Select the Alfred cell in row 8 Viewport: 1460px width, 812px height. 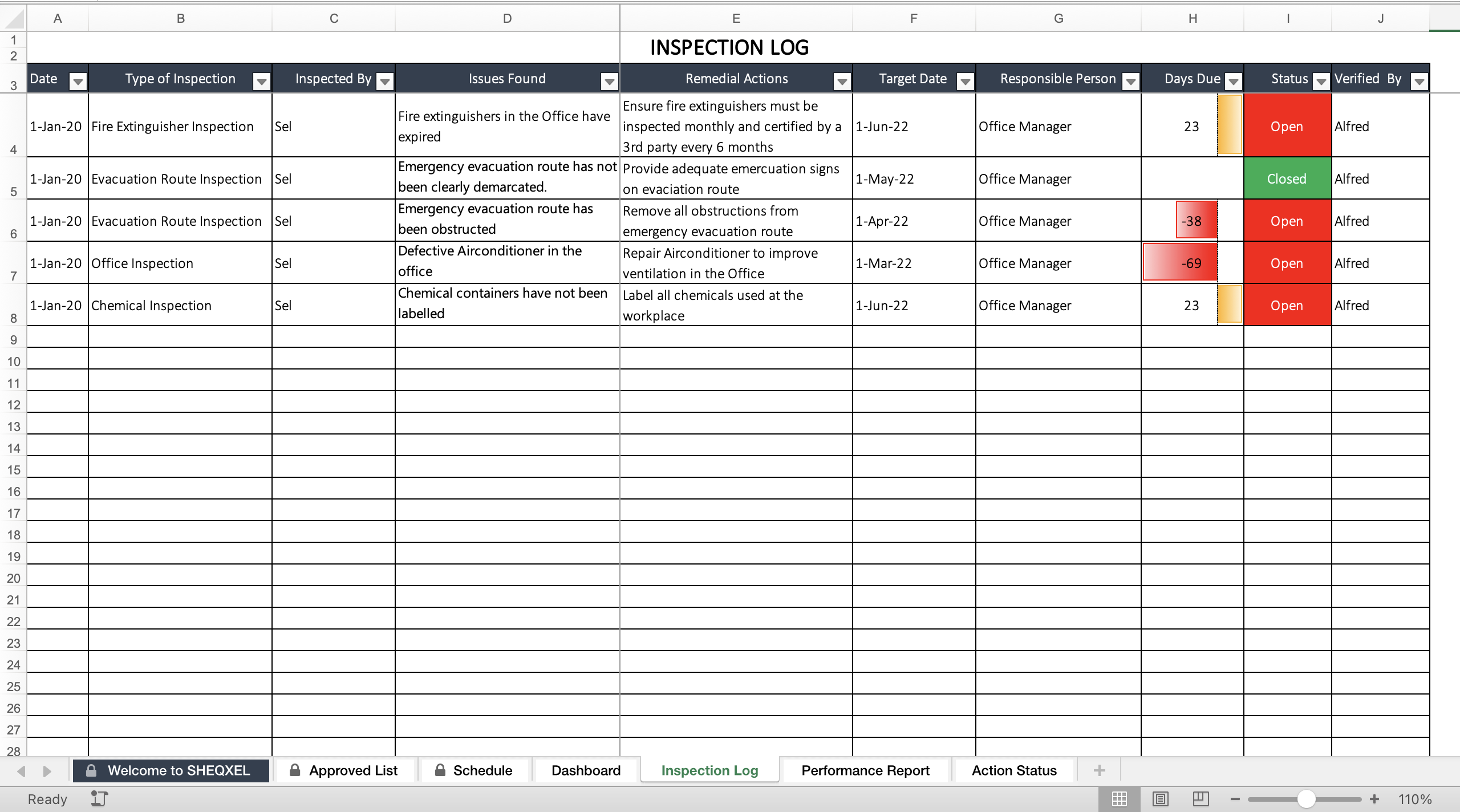1380,305
